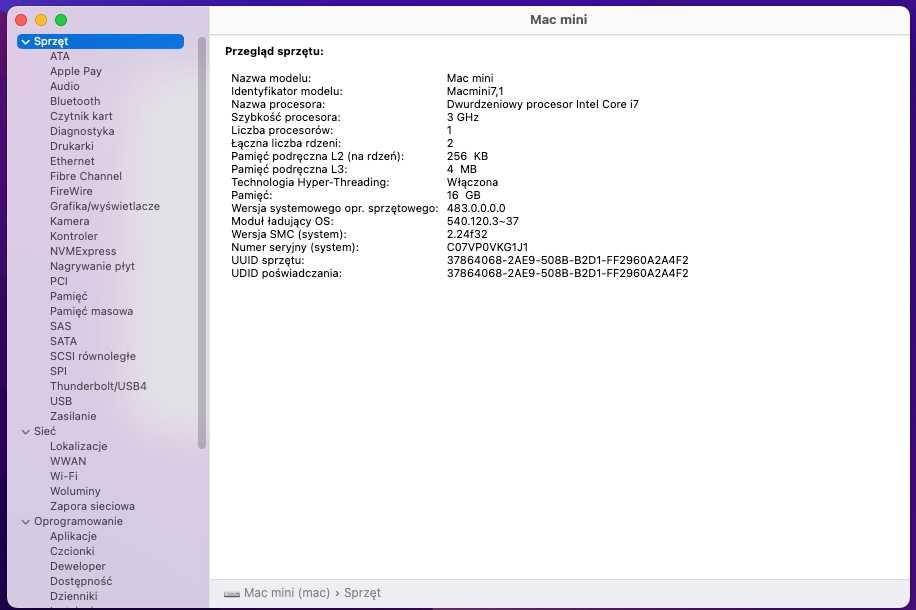The height and width of the screenshot is (610, 916).
Task: Select Pamięć in the sidebar
Action: point(68,296)
